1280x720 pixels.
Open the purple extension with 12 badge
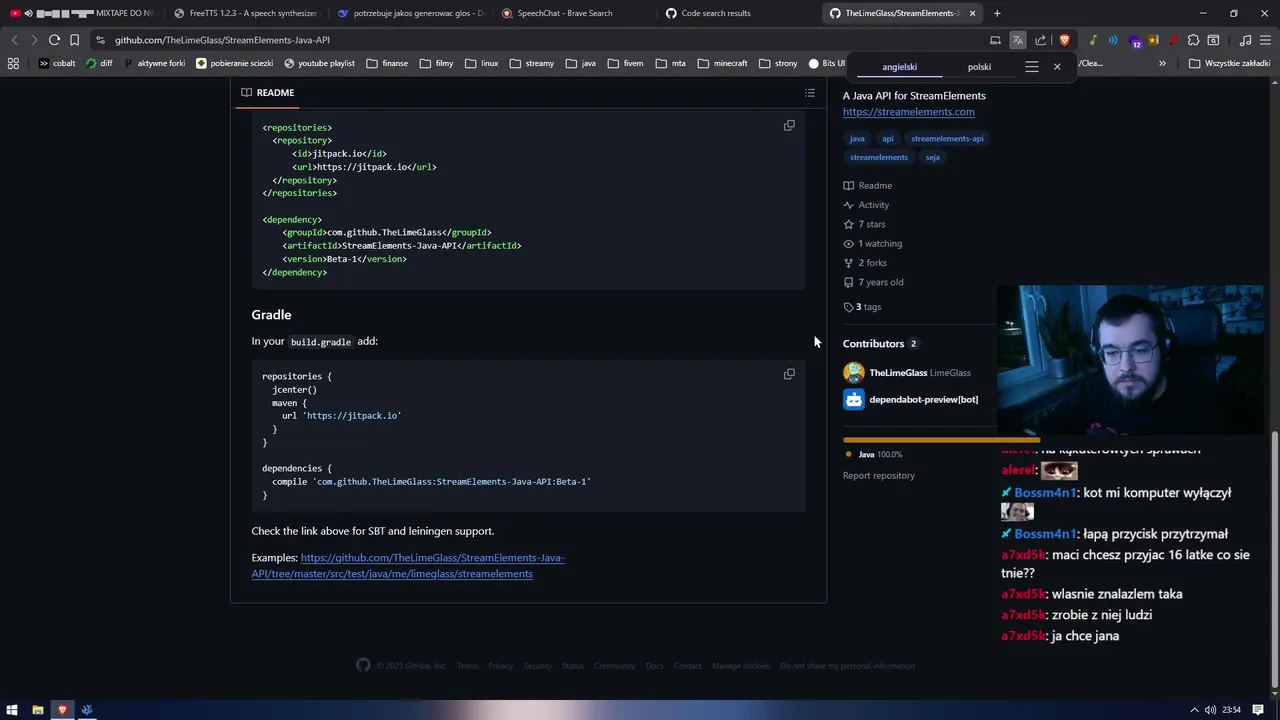point(1134,41)
